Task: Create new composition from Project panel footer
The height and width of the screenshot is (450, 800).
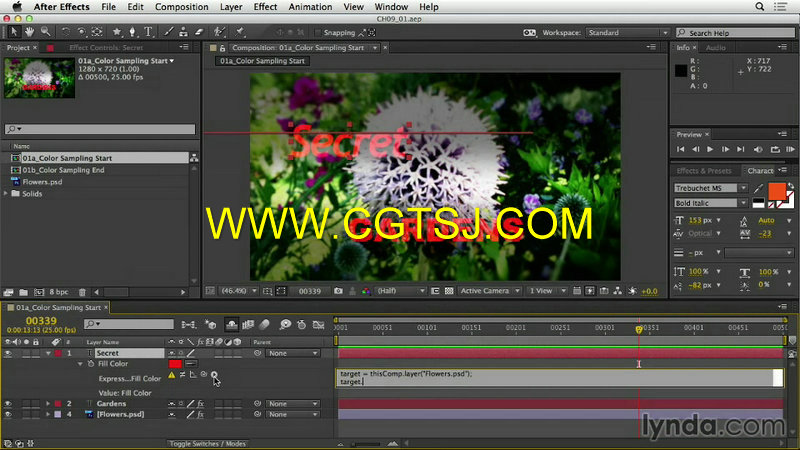Action: click(x=39, y=292)
